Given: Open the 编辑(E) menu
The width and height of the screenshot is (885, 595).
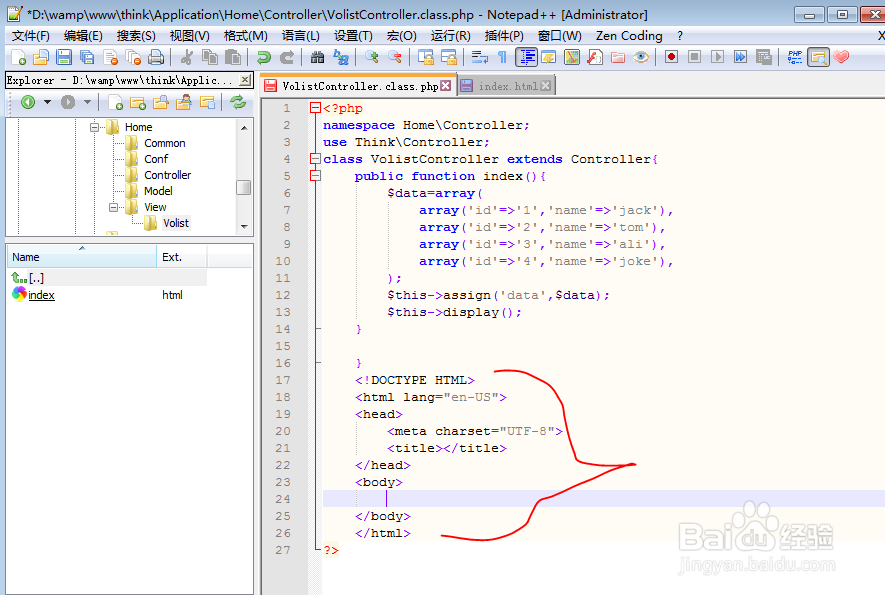Looking at the screenshot, I should pos(83,36).
